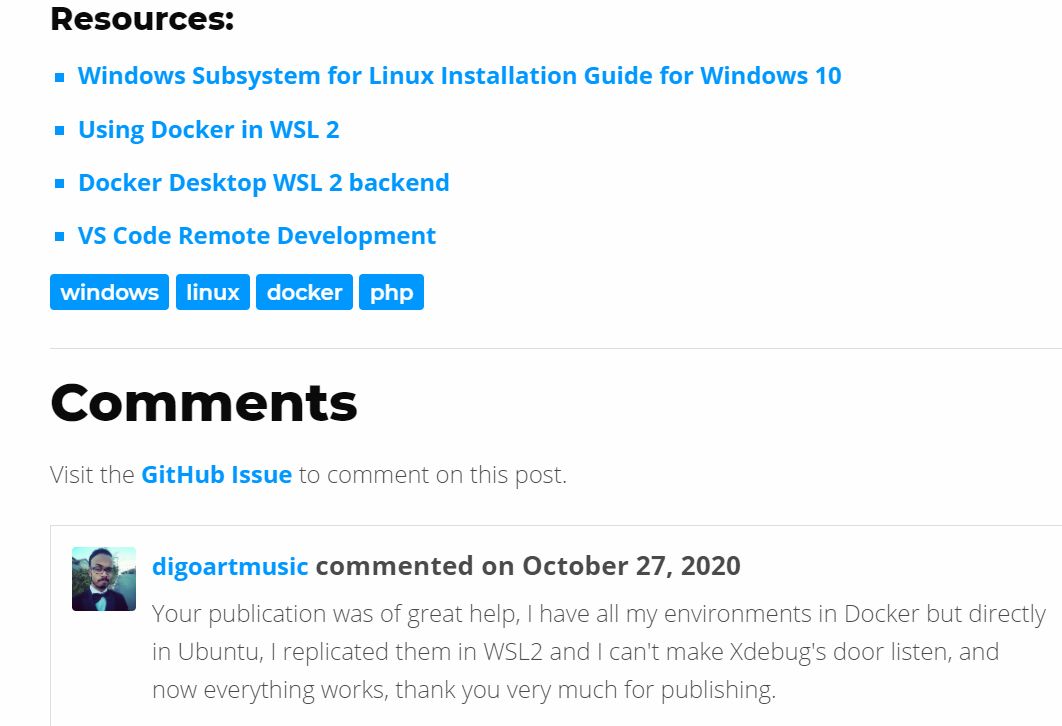Filter posts by the "docker" tag
The image size is (1062, 726).
click(303, 292)
